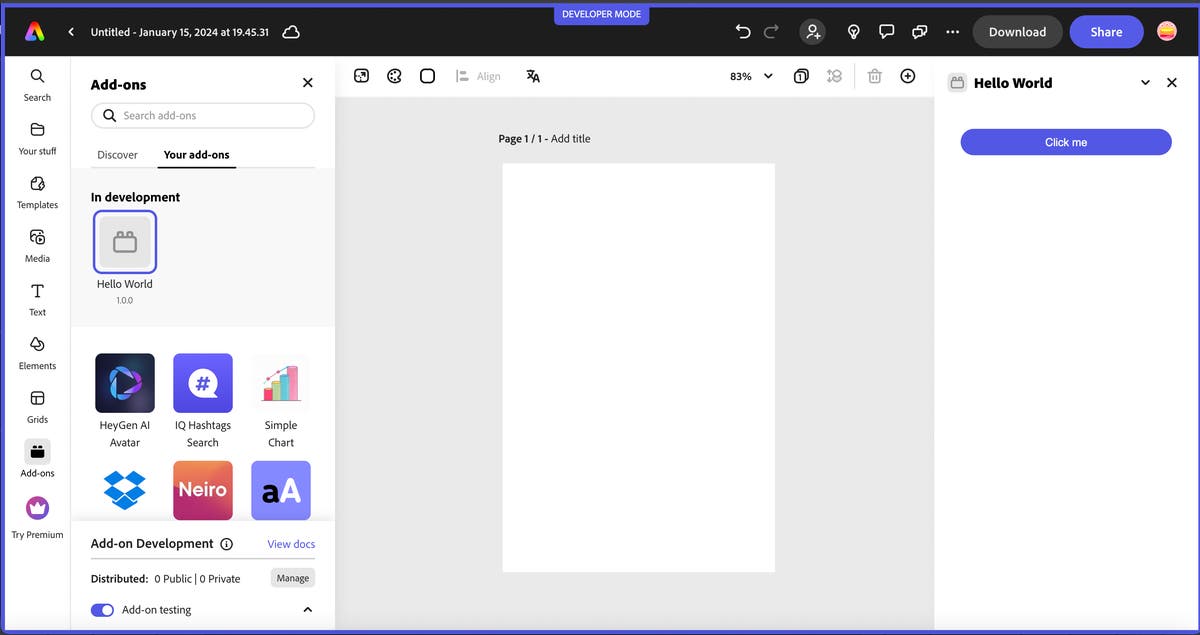Click the Share button

click(1106, 32)
